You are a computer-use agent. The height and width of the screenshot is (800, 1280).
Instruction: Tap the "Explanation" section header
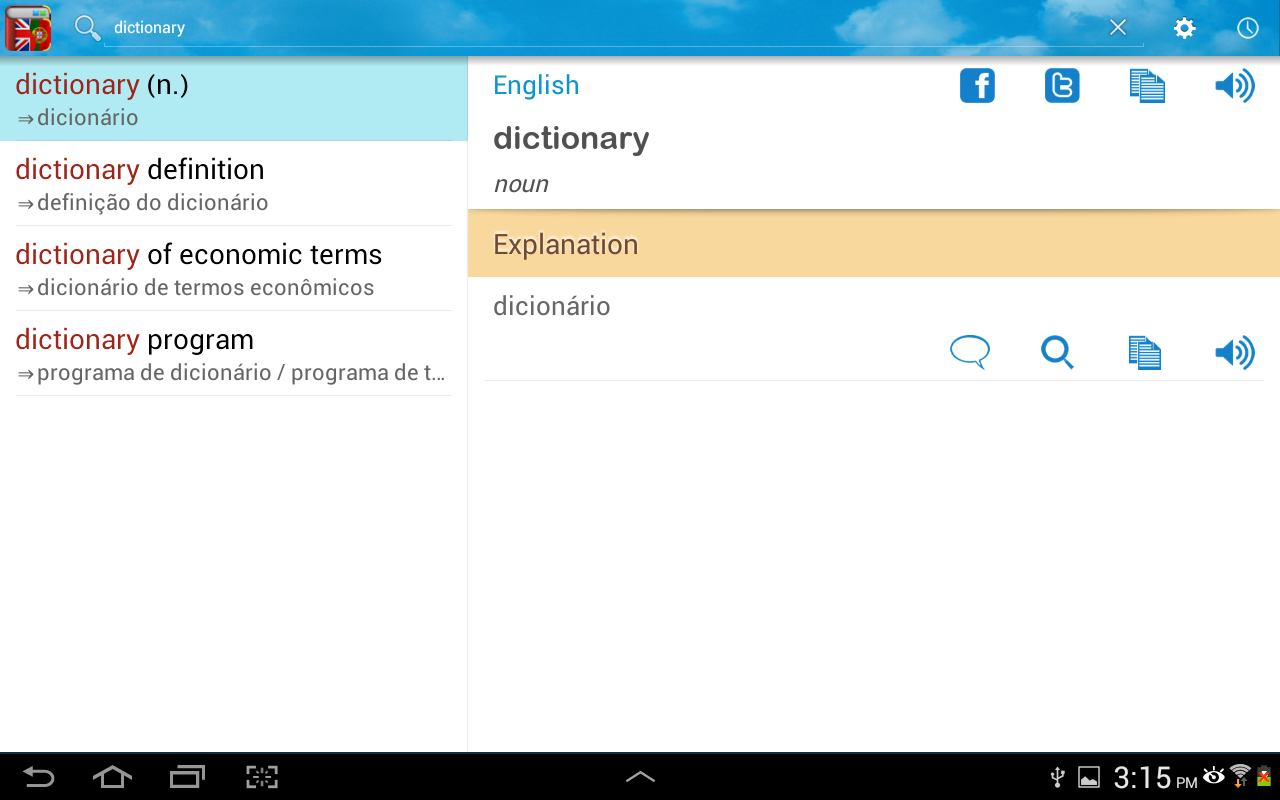click(x=566, y=244)
